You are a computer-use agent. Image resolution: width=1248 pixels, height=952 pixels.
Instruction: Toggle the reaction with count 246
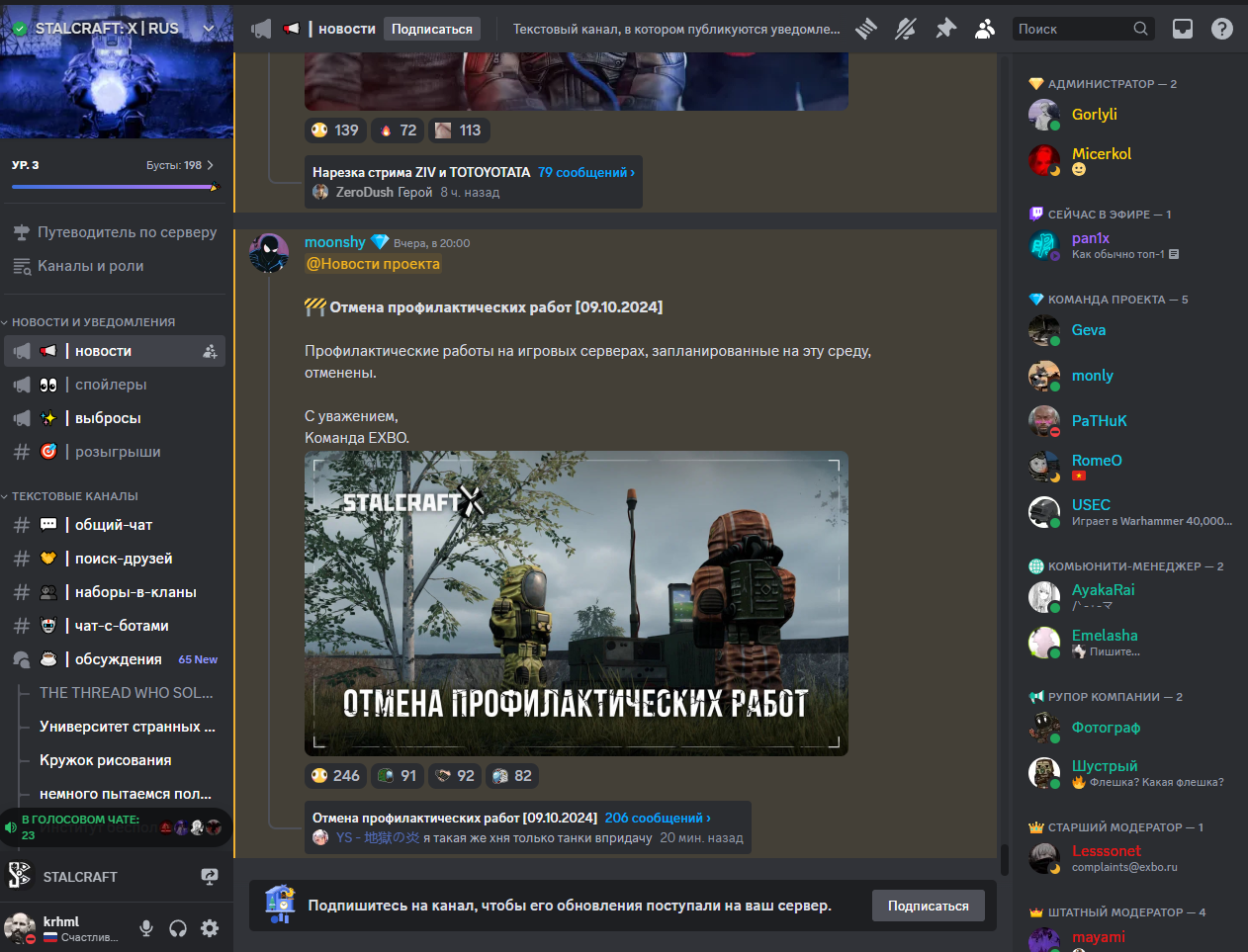335,776
